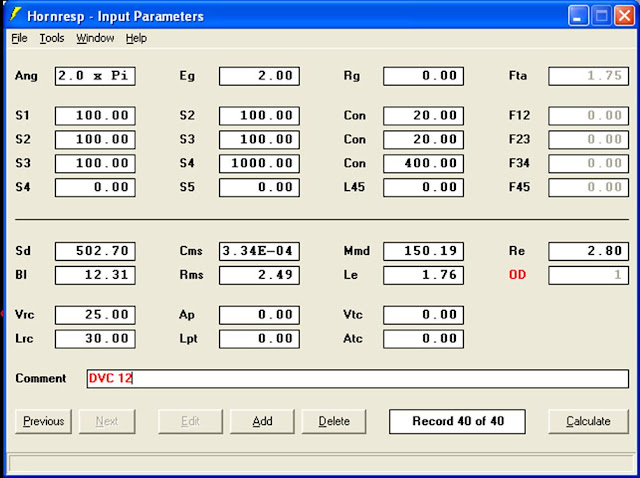Click the Hornresp lightning icon in title bar

pos(15,15)
